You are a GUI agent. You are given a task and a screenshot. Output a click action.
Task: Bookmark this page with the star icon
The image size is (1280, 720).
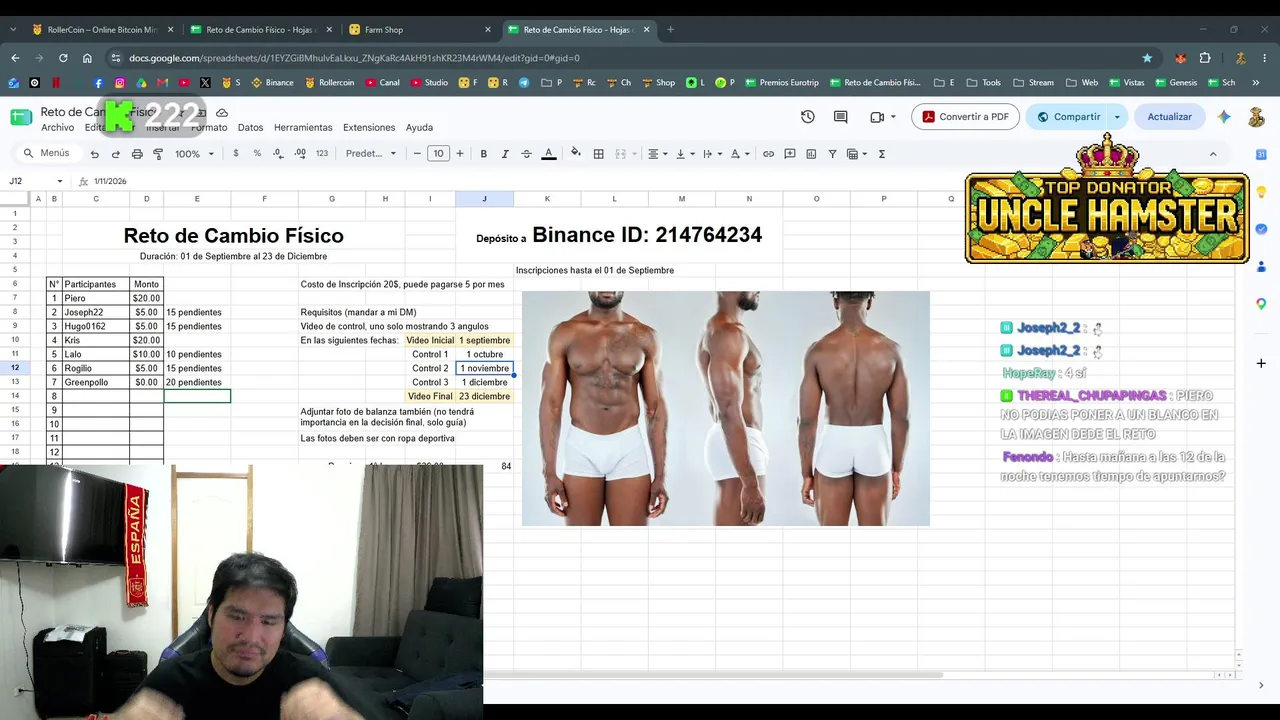(1147, 58)
